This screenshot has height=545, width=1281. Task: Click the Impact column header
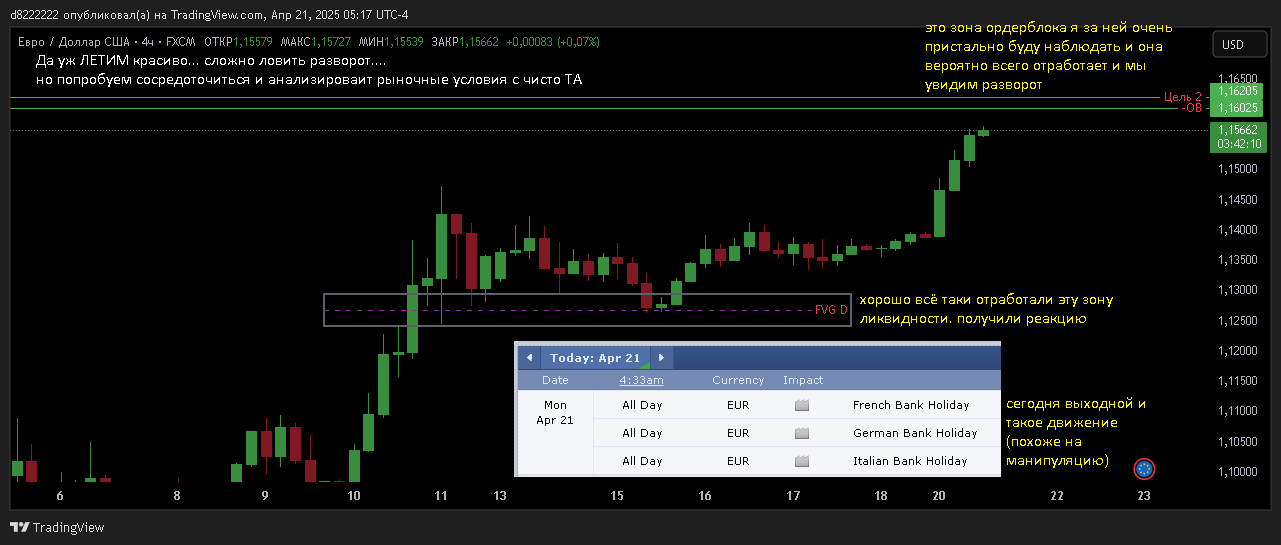[803, 380]
